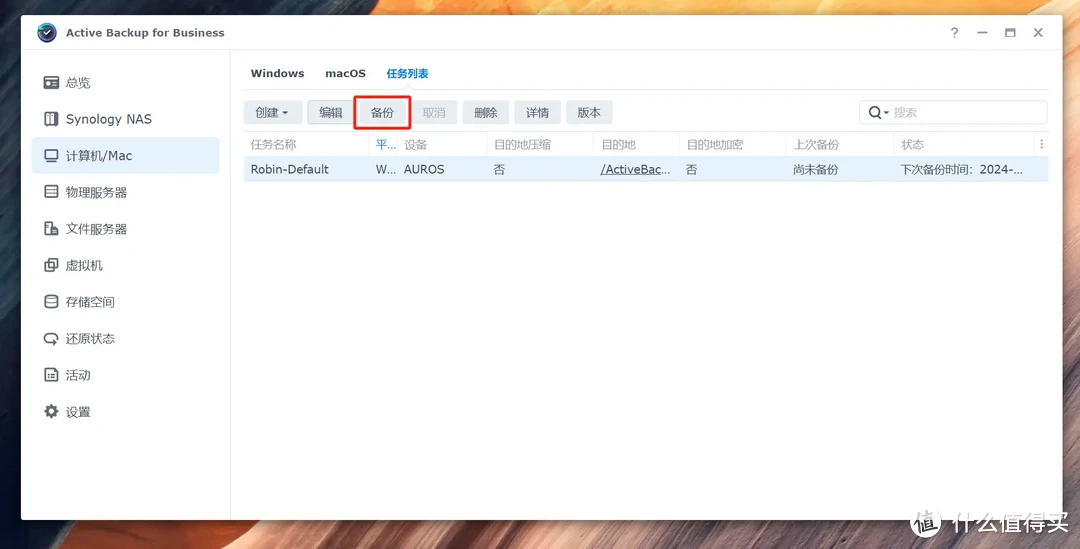The image size is (1080, 549).
Task: Open the help question mark icon
Action: 954,32
